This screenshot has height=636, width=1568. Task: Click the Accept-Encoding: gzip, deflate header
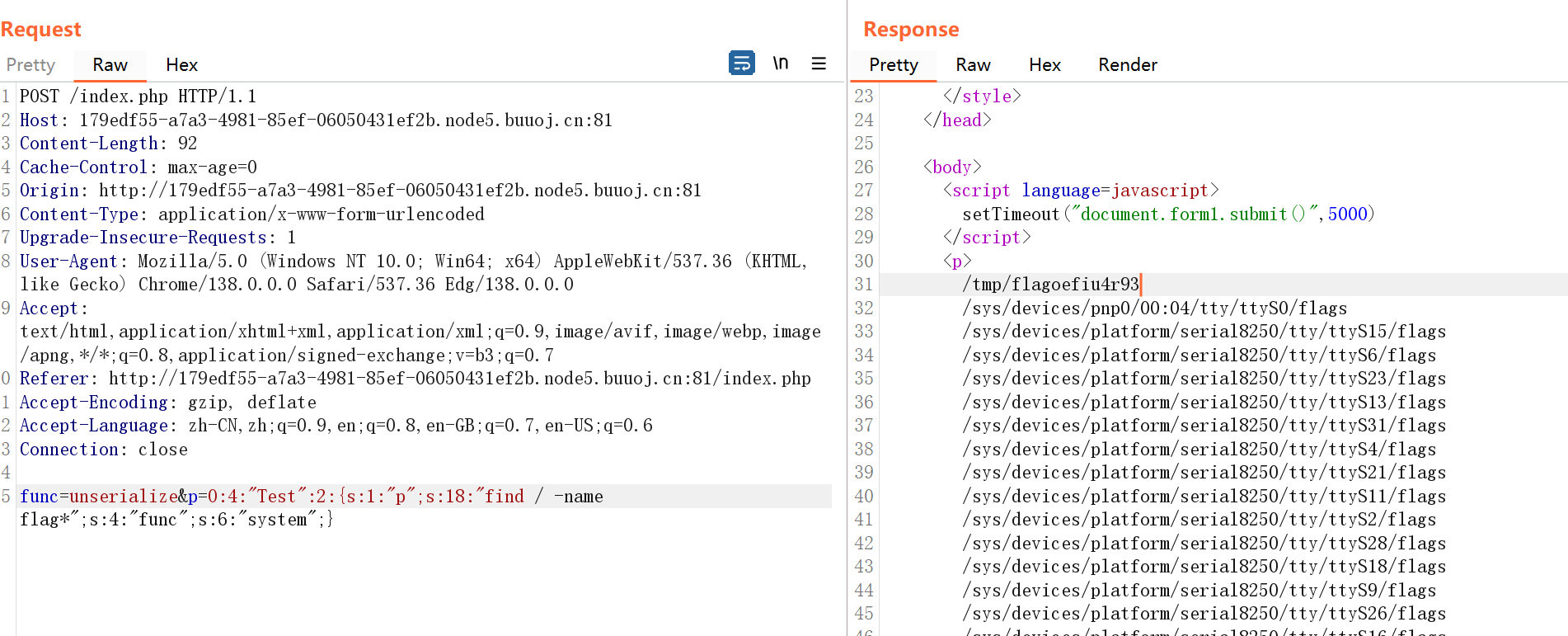coord(168,403)
